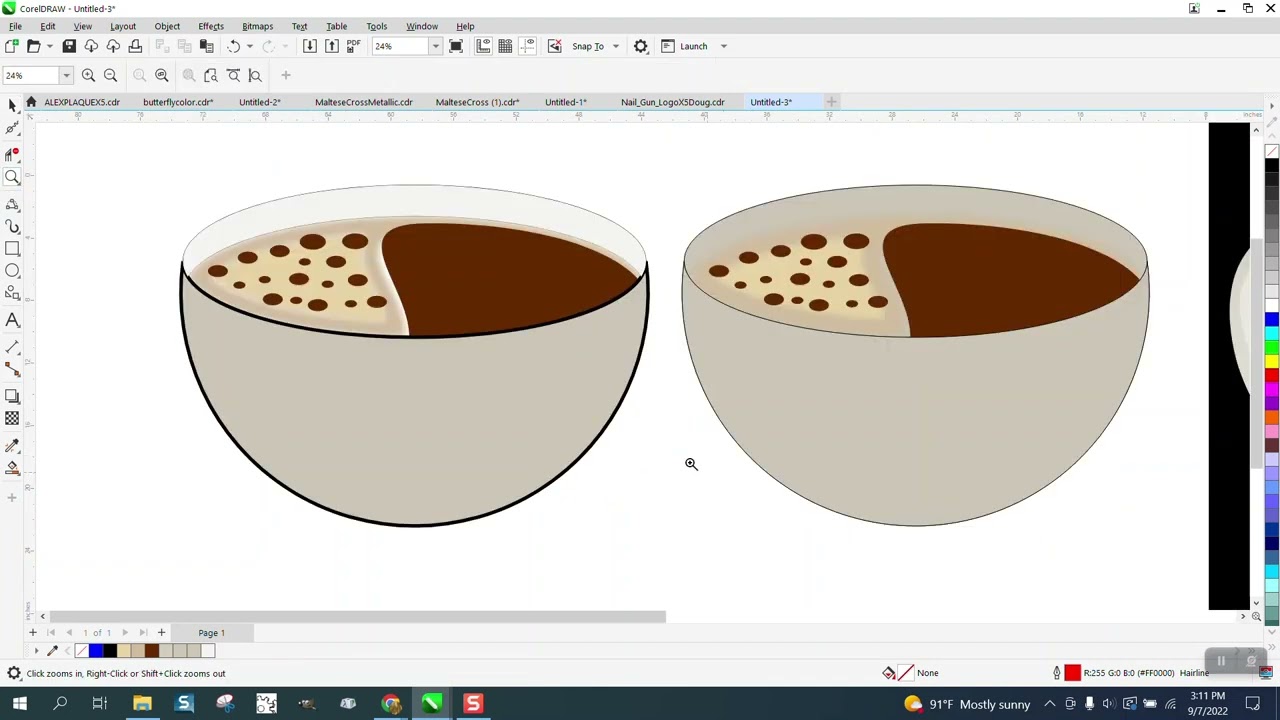Click the Open folder toolbar icon
The width and height of the screenshot is (1280, 720).
pyautogui.click(x=34, y=46)
